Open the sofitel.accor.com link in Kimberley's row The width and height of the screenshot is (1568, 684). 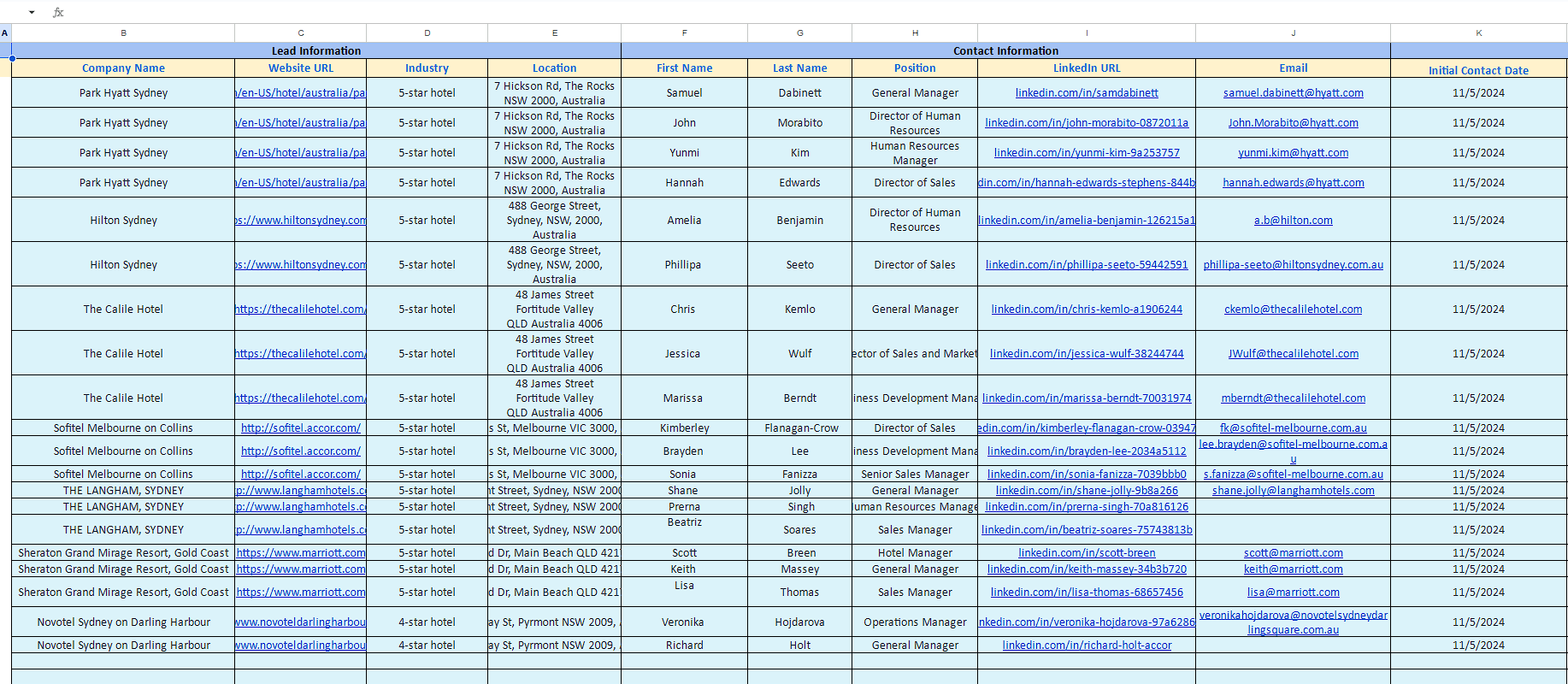pyautogui.click(x=301, y=428)
